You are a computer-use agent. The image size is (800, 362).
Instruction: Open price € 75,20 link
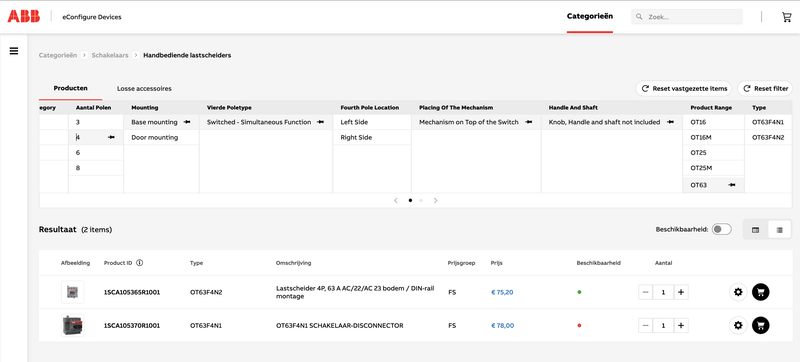click(502, 293)
